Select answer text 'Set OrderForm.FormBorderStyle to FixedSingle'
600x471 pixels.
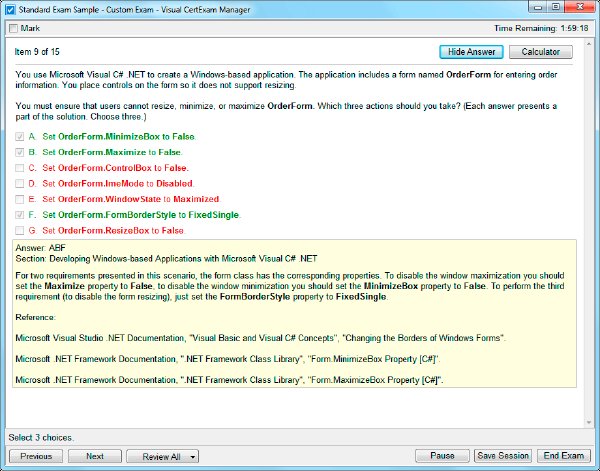click(141, 215)
